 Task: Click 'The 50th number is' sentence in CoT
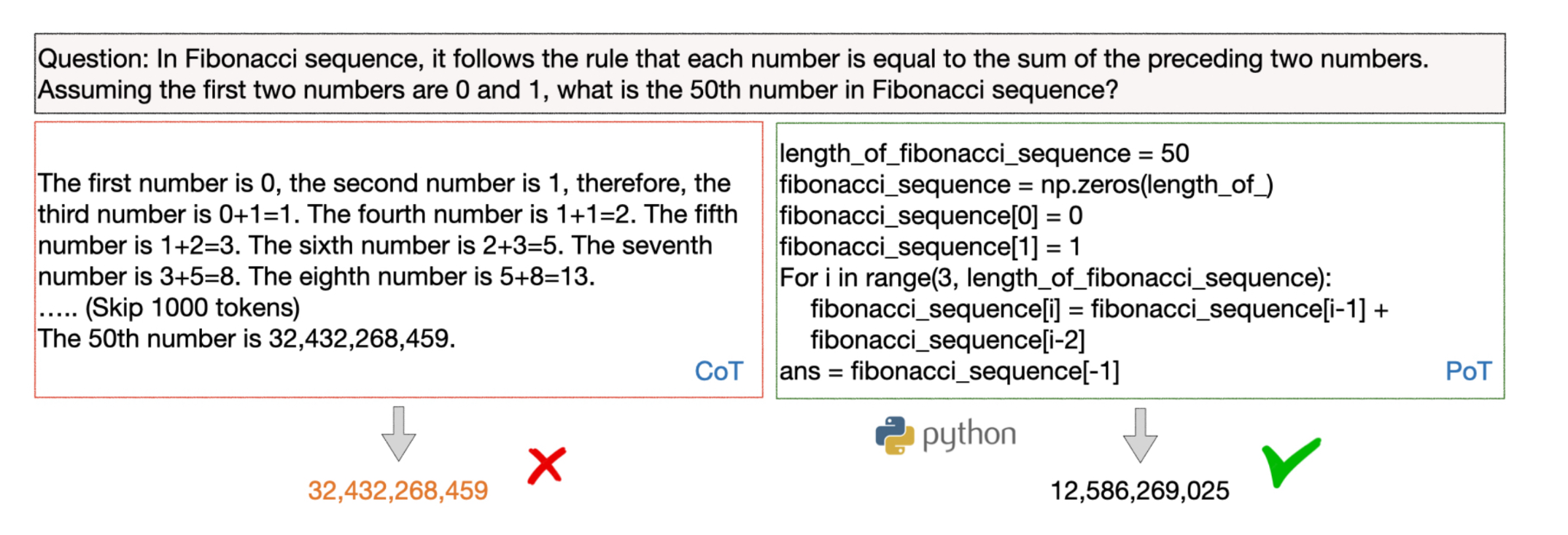point(247,339)
